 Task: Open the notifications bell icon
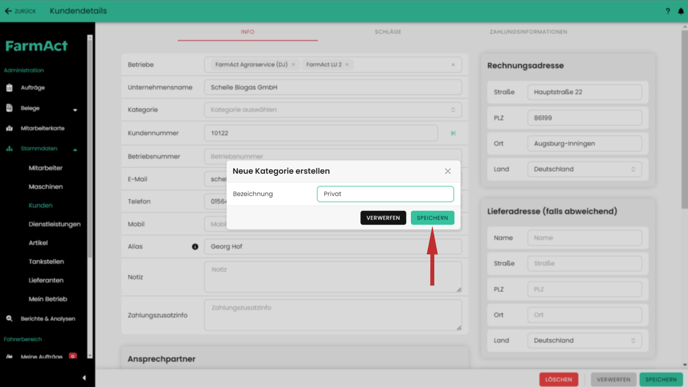point(681,11)
